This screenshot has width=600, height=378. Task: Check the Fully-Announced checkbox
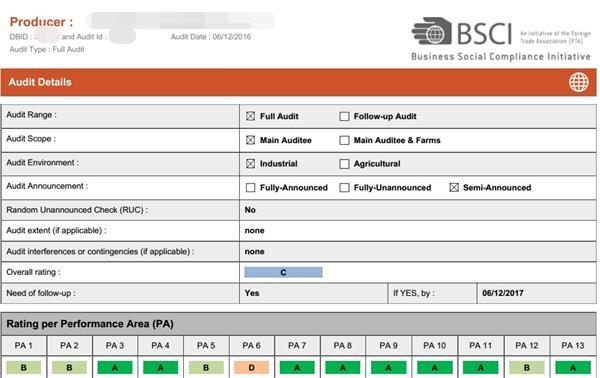coord(250,187)
